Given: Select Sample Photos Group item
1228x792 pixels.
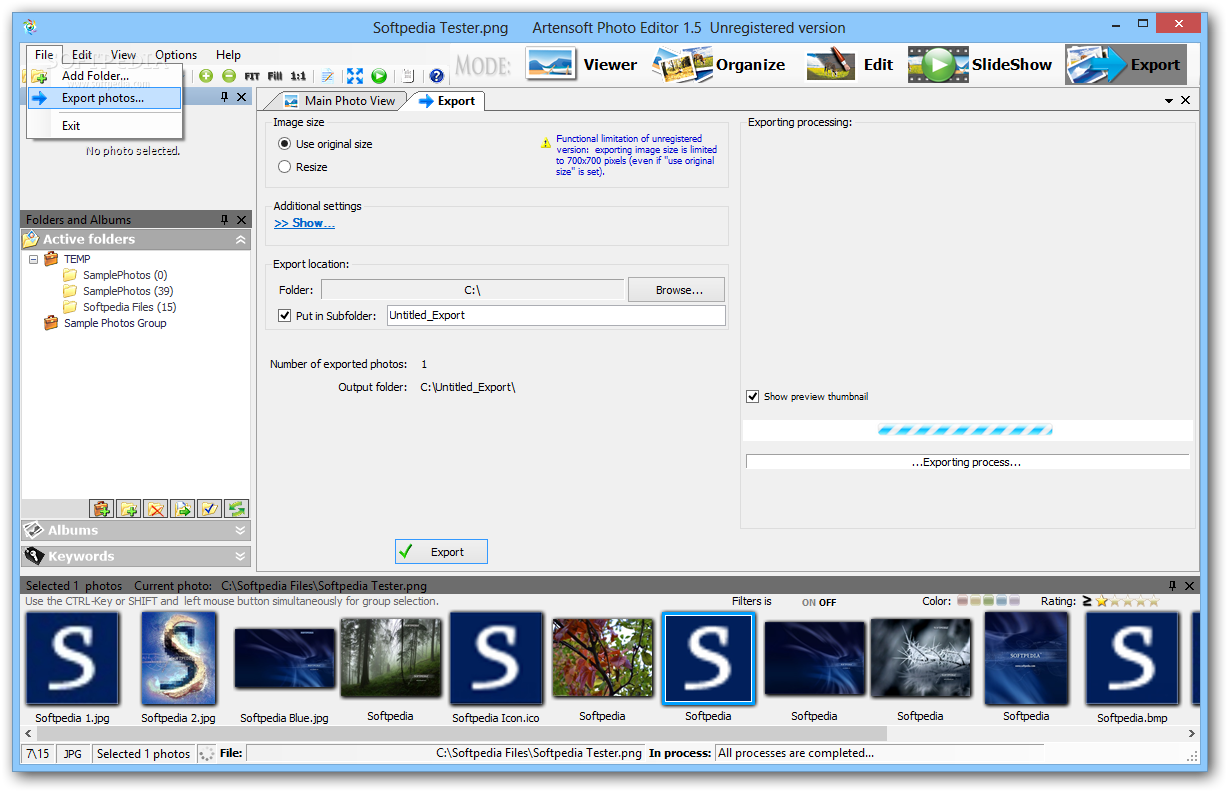Looking at the screenshot, I should pyautogui.click(x=115, y=323).
